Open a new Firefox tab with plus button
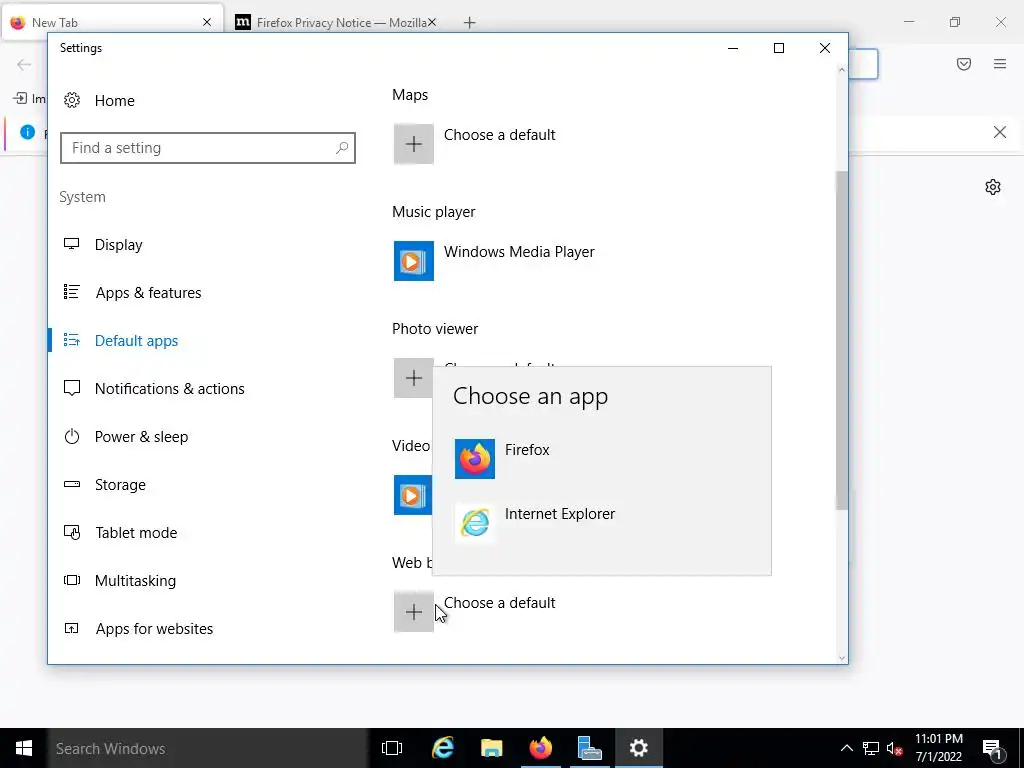The height and width of the screenshot is (768, 1024). pos(469,23)
